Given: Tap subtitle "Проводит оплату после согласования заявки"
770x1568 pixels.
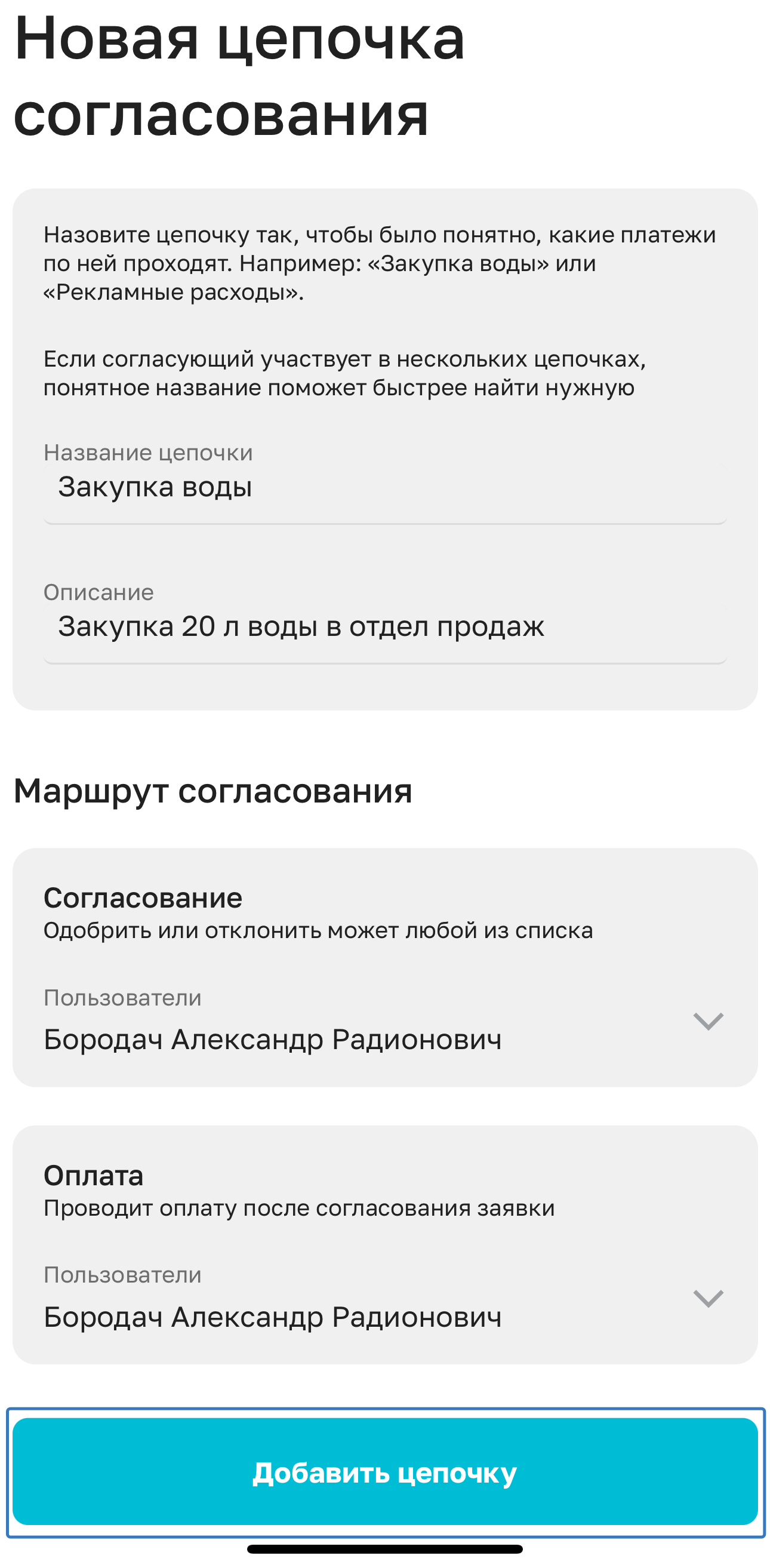Looking at the screenshot, I should [299, 1209].
